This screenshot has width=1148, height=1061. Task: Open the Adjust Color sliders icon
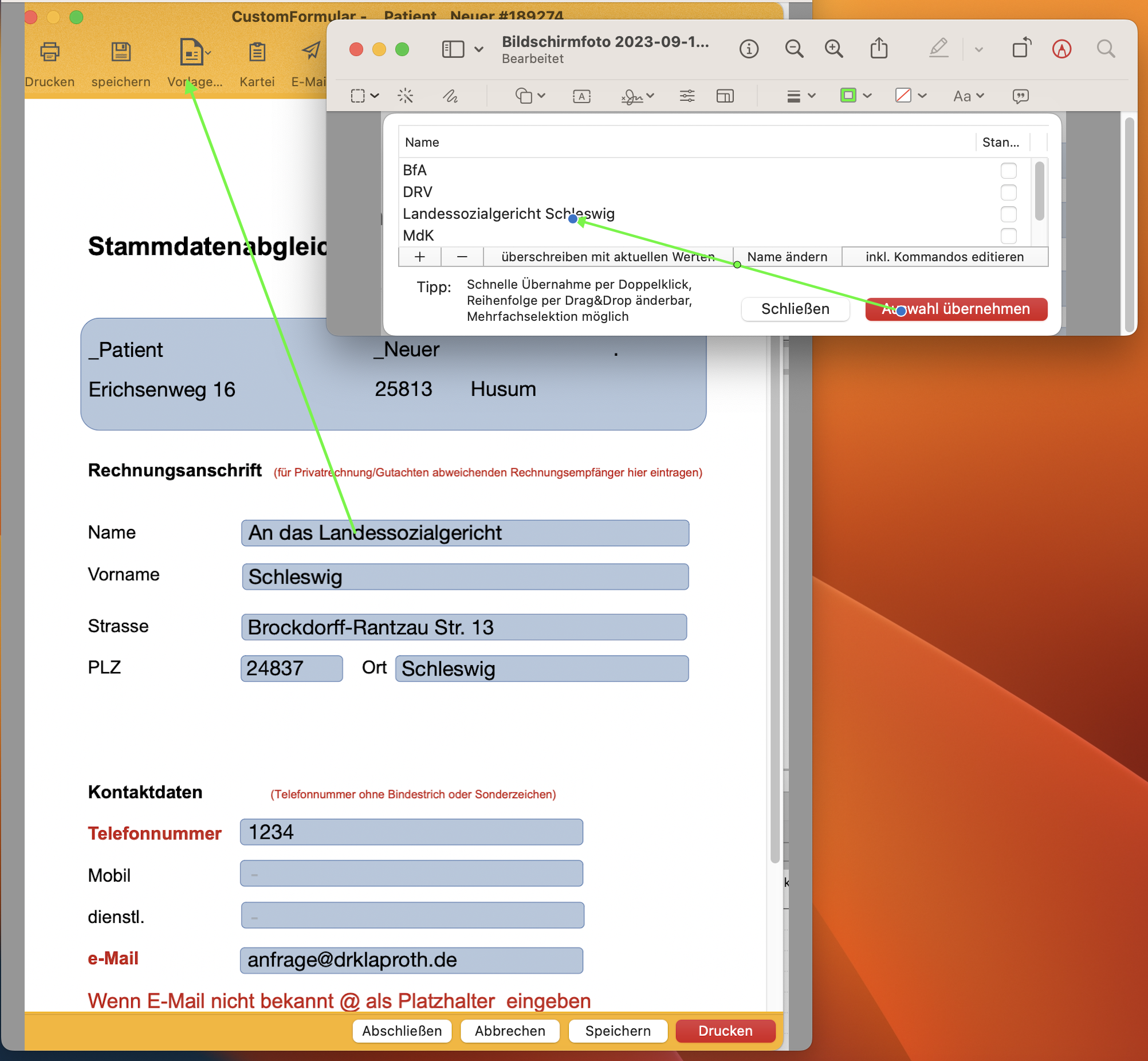(x=687, y=96)
